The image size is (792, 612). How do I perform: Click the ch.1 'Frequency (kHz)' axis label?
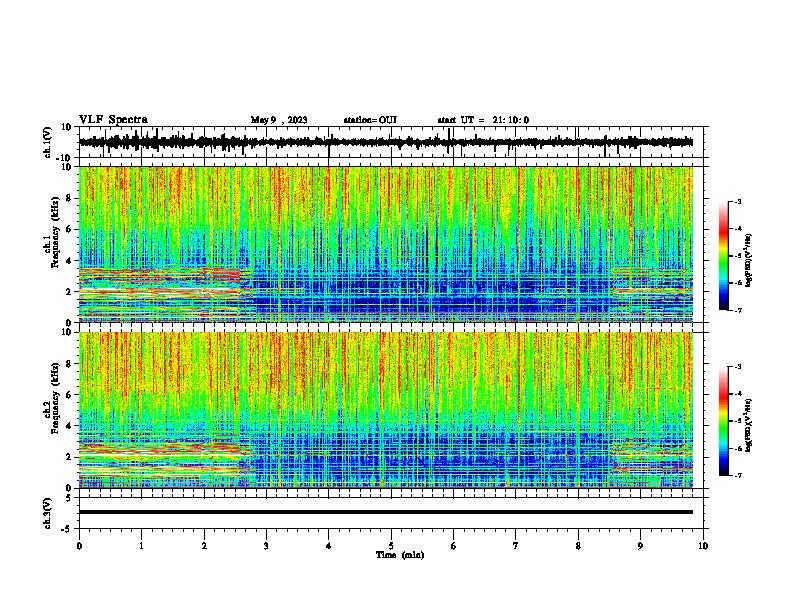coord(55,233)
